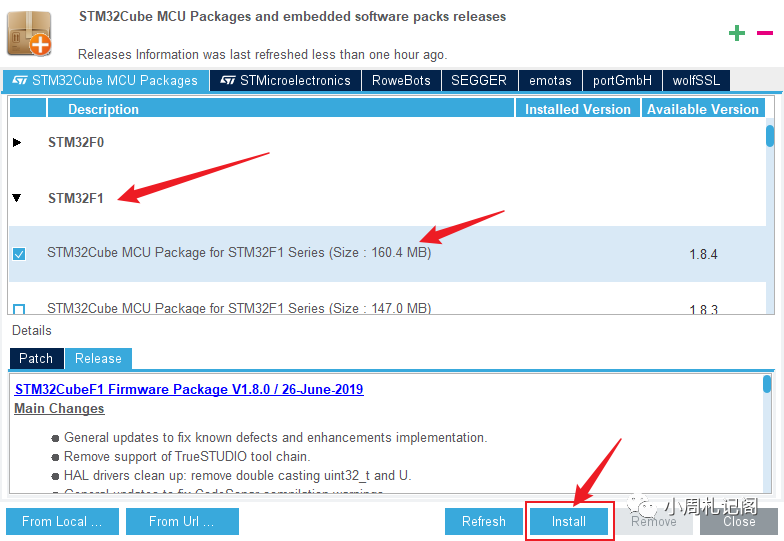Open the RoweBots tab
Viewport: 784px width, 541px height.
[x=401, y=80]
